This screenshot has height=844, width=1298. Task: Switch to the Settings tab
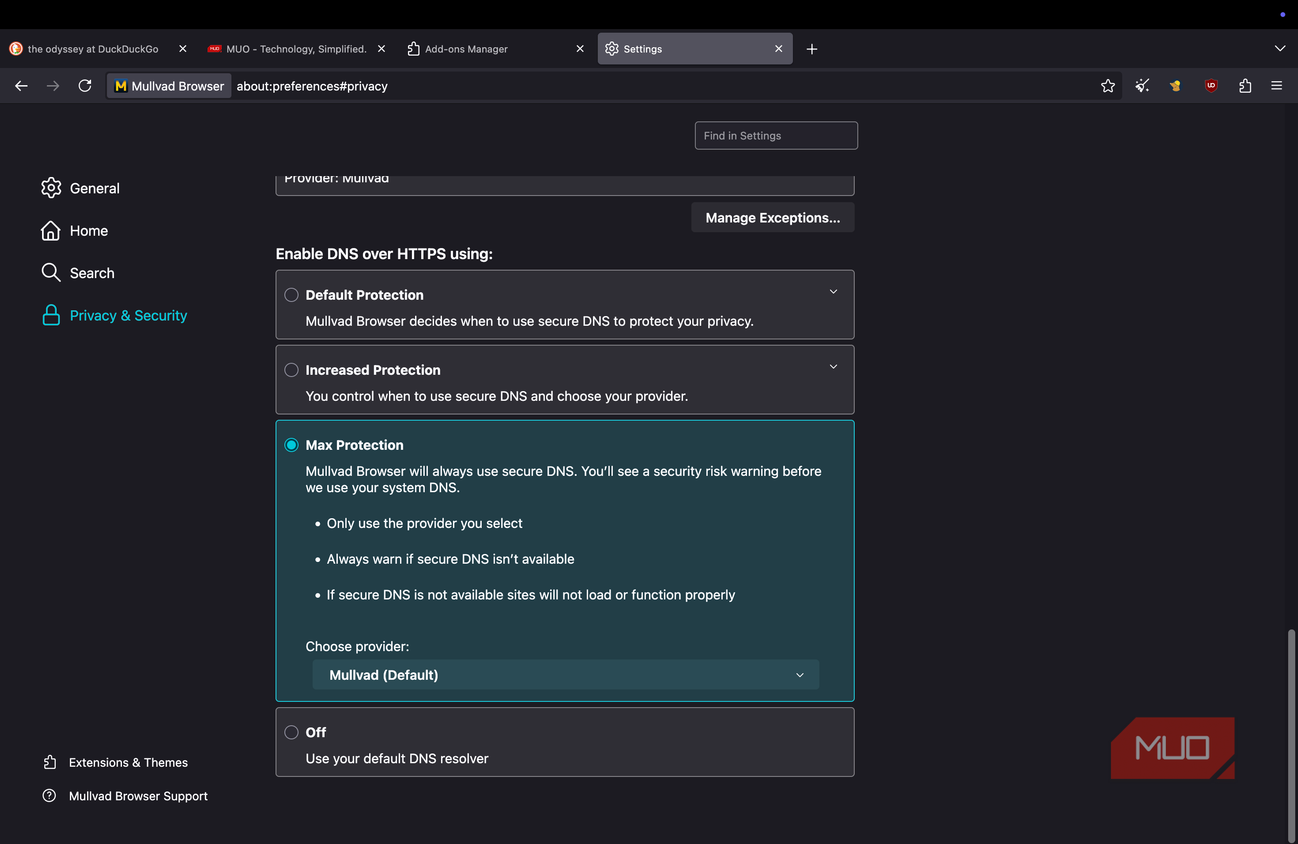(x=695, y=49)
